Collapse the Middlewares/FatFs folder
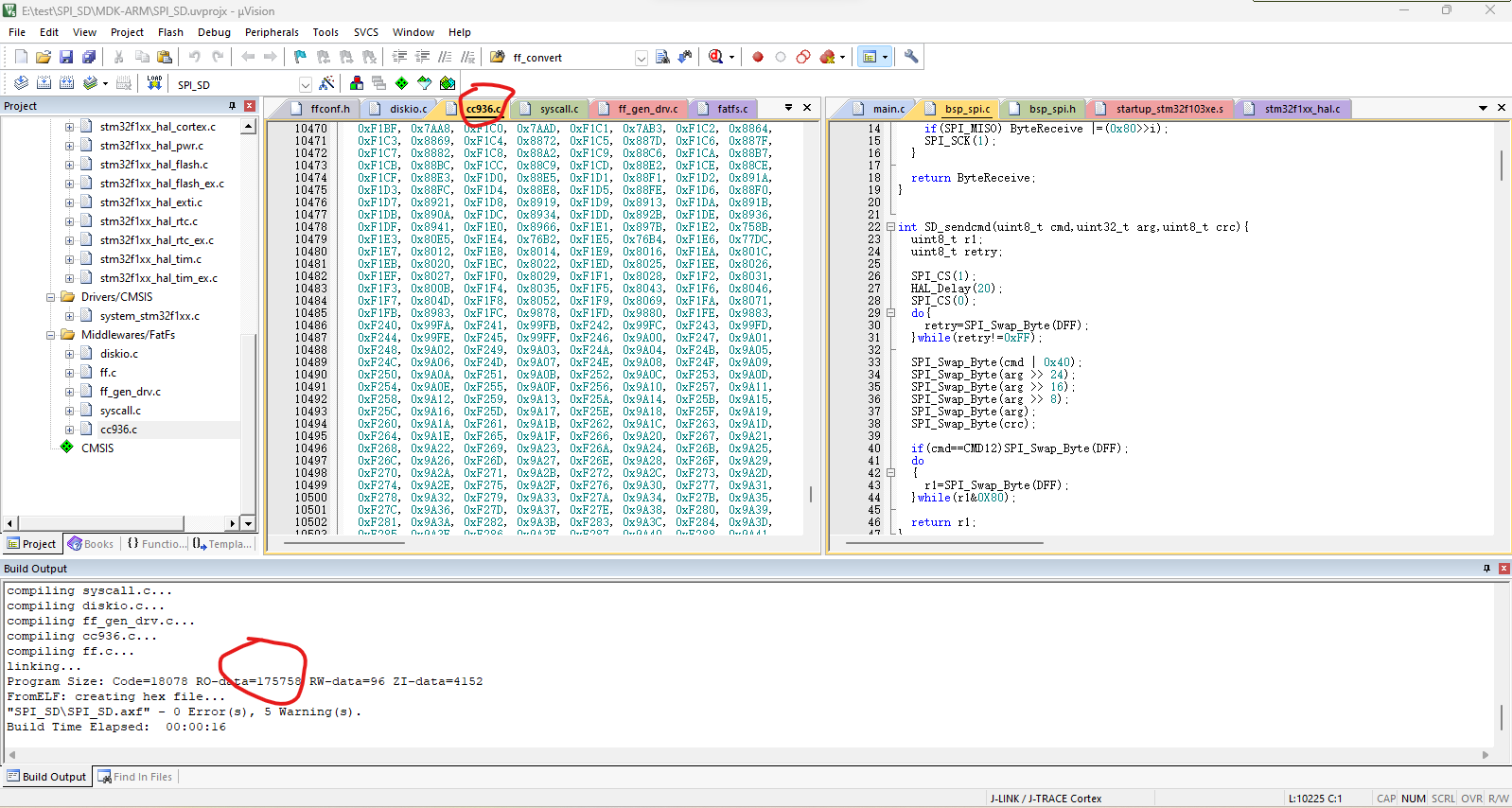 click(51, 335)
